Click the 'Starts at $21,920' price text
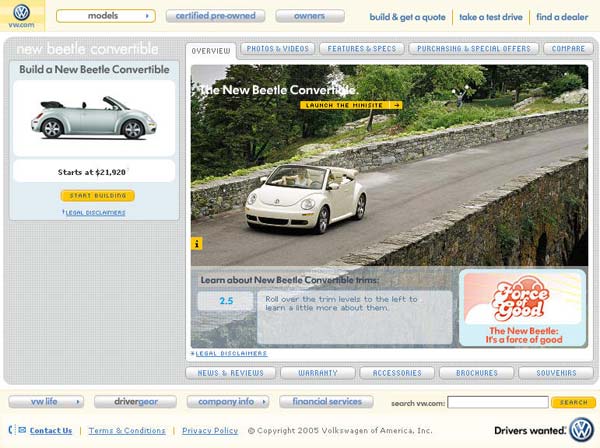The height and width of the screenshot is (448, 600). point(92,172)
